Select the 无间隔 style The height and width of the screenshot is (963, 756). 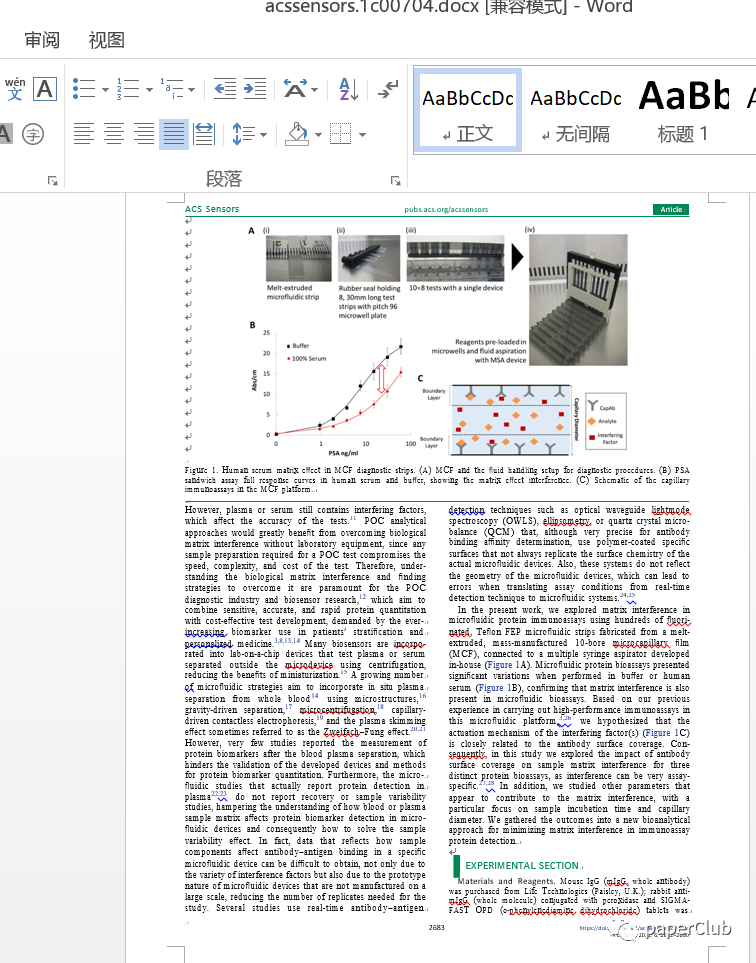pyautogui.click(x=576, y=111)
